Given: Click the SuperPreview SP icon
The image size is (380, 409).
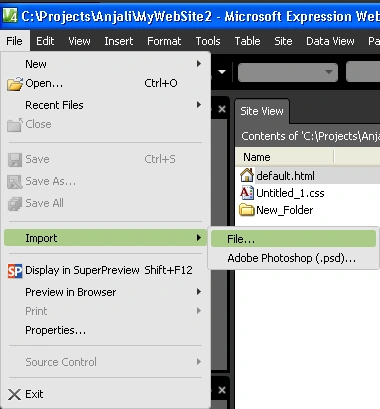Looking at the screenshot, I should (15, 271).
